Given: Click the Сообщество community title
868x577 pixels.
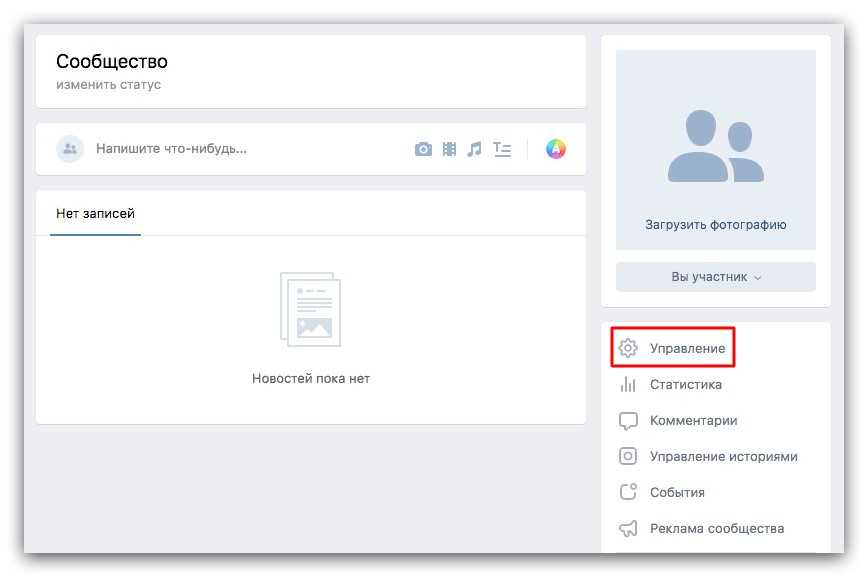Looking at the screenshot, I should pos(112,61).
